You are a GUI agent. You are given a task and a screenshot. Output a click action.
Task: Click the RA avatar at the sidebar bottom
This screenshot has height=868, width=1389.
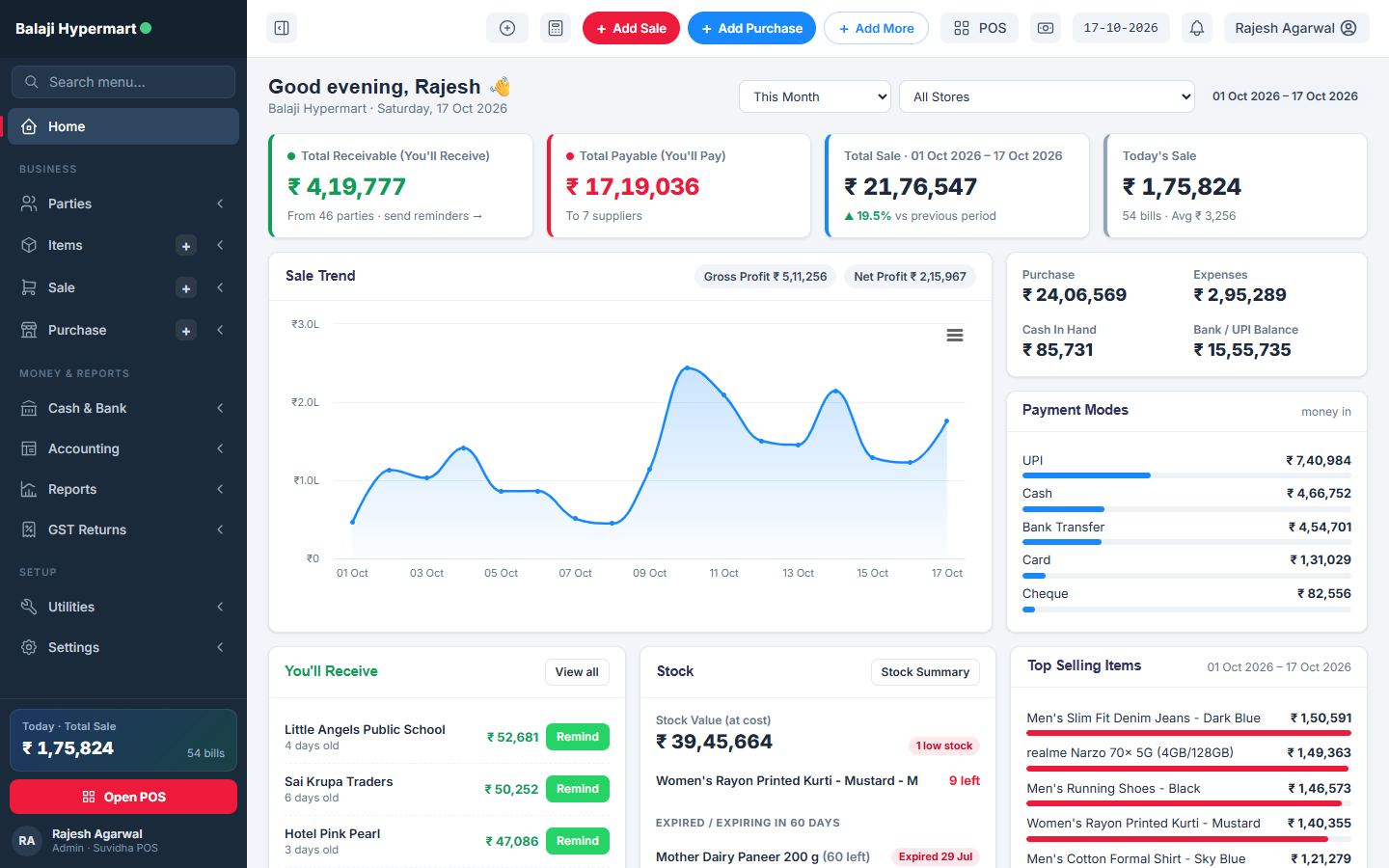click(x=27, y=841)
